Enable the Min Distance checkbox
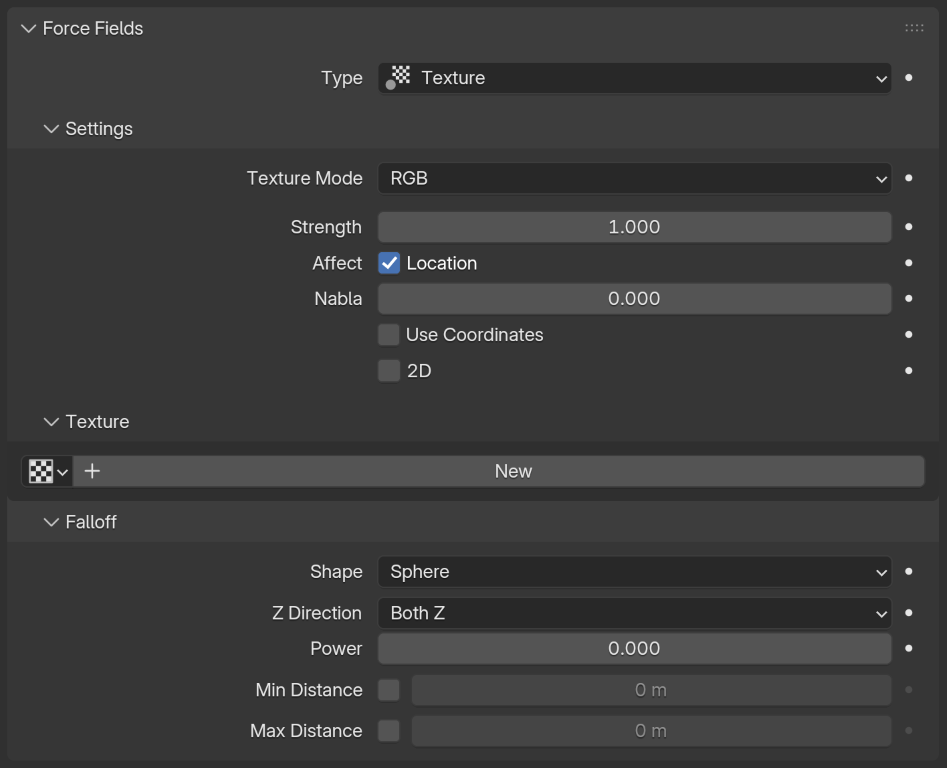The image size is (947, 768). coord(388,690)
